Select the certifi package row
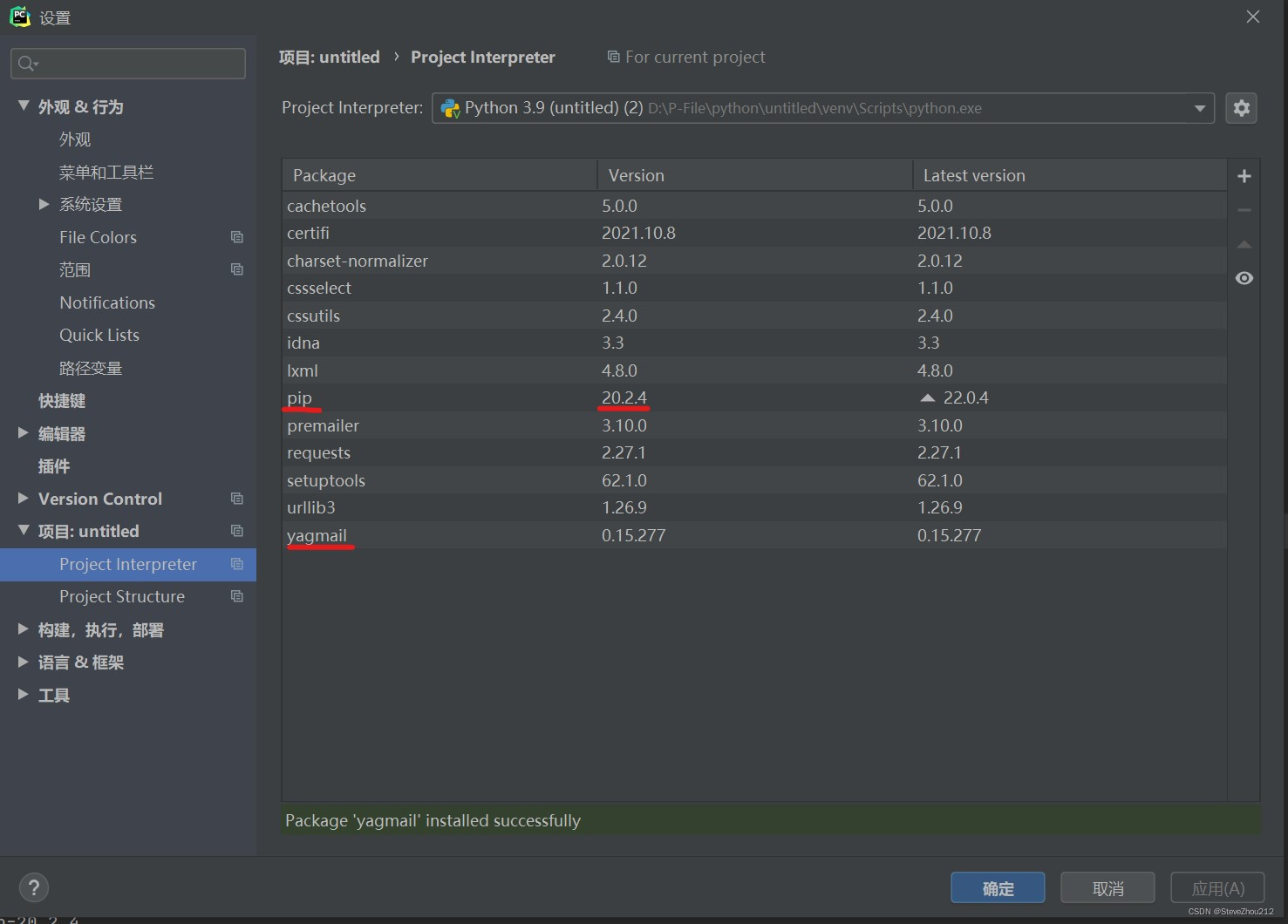 click(754, 233)
